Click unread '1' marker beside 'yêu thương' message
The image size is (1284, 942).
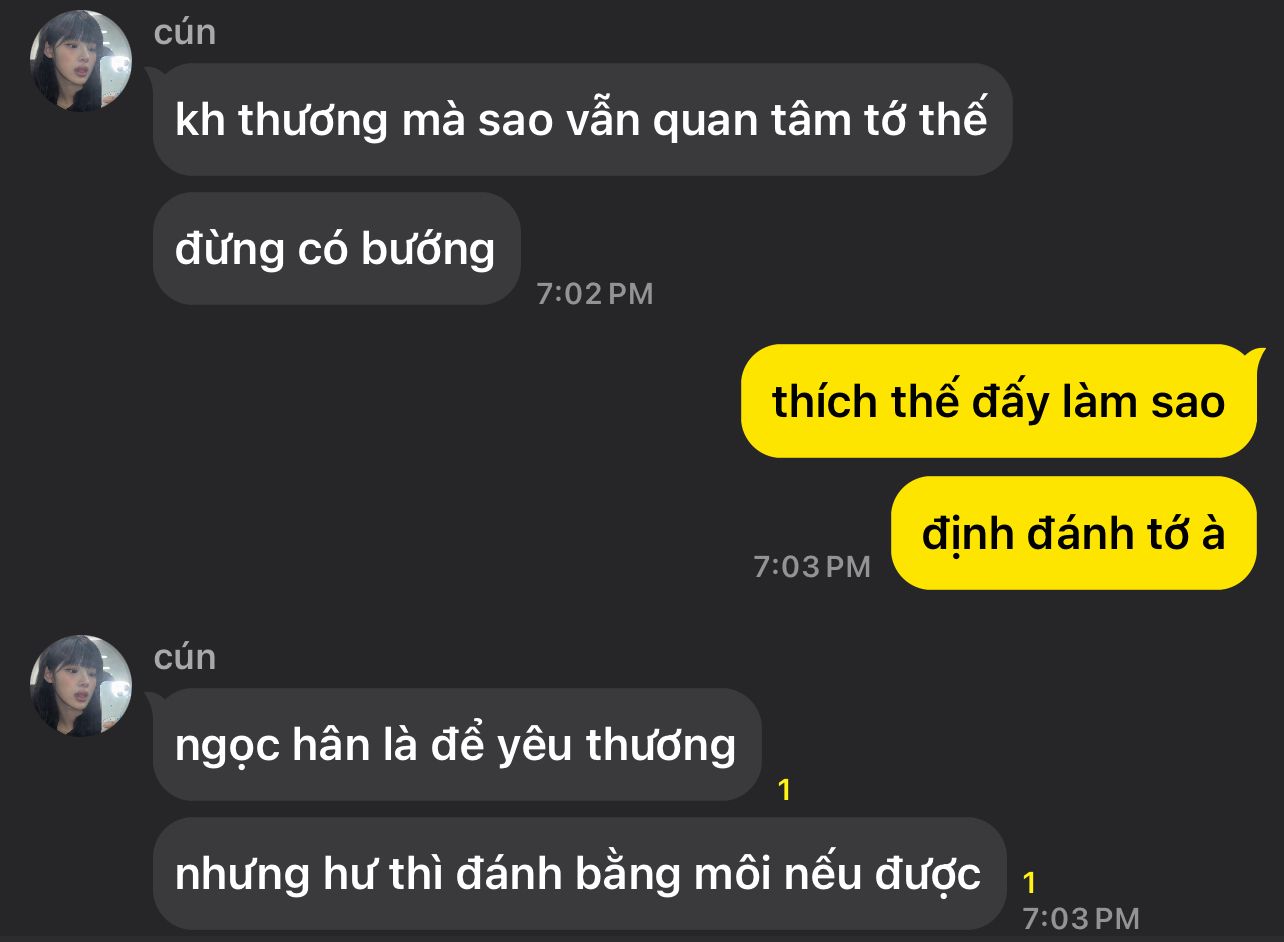[785, 790]
